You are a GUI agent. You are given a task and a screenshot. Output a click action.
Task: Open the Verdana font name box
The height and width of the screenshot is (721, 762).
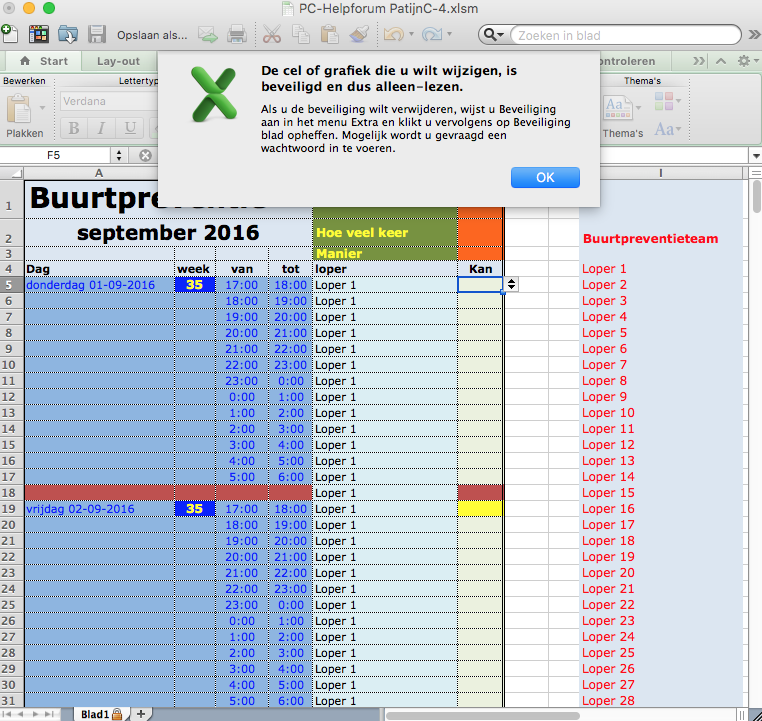(109, 102)
